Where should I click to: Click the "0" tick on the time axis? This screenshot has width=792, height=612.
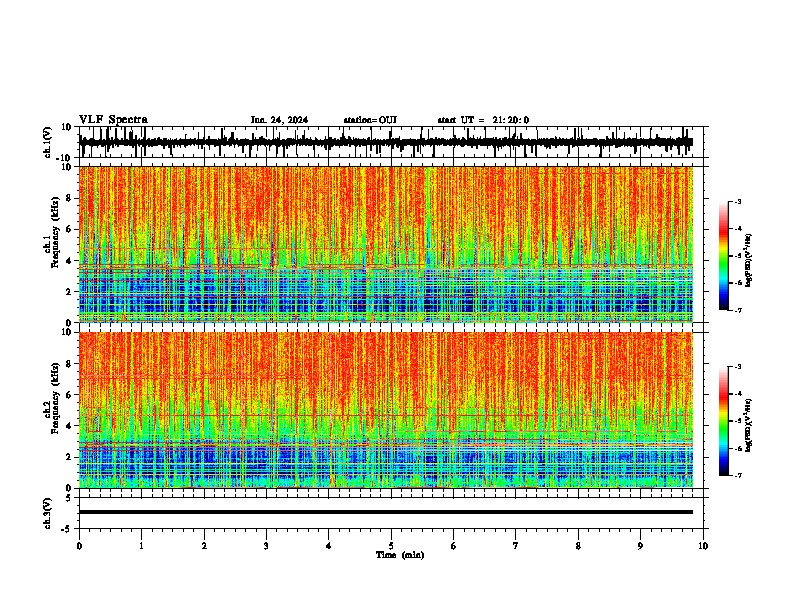79,546
